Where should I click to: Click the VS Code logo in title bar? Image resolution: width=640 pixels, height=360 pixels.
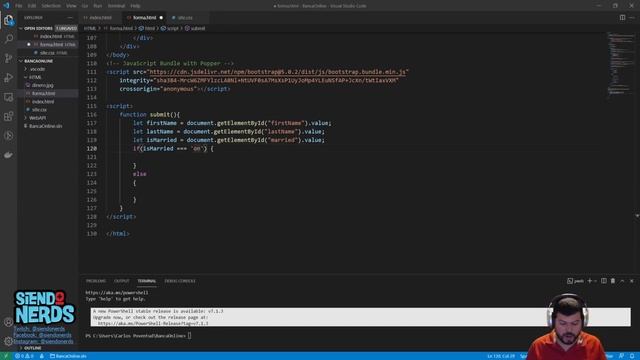[x=6, y=6]
